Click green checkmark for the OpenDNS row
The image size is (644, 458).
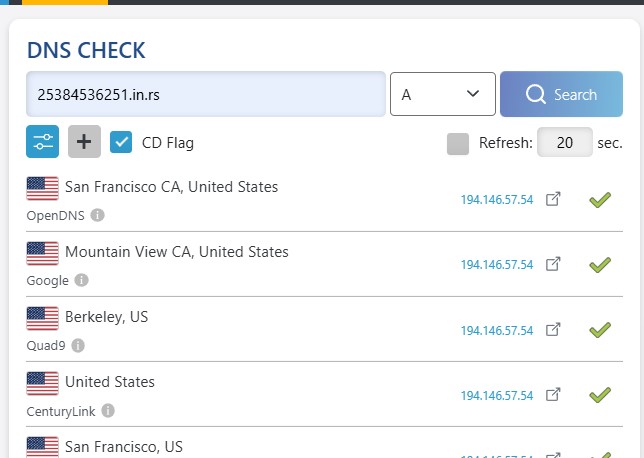pyautogui.click(x=600, y=200)
